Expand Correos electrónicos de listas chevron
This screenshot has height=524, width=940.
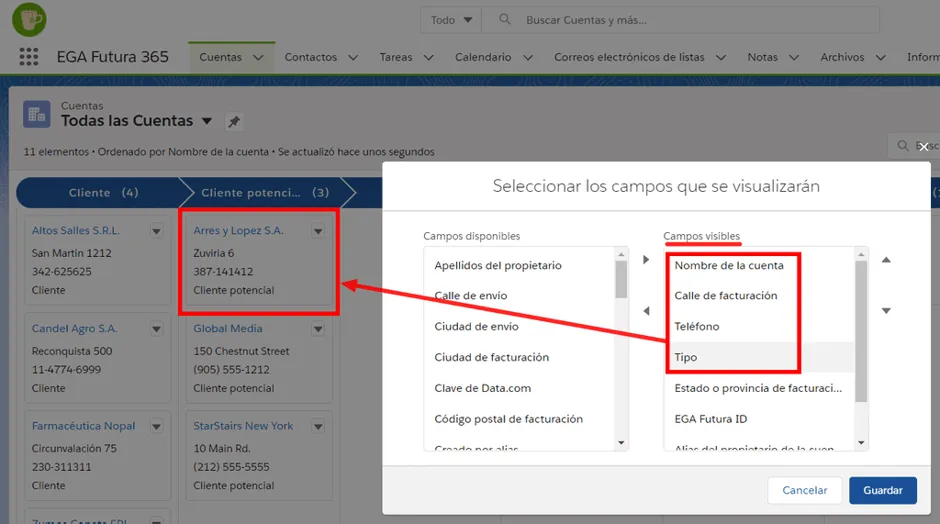tap(721, 58)
